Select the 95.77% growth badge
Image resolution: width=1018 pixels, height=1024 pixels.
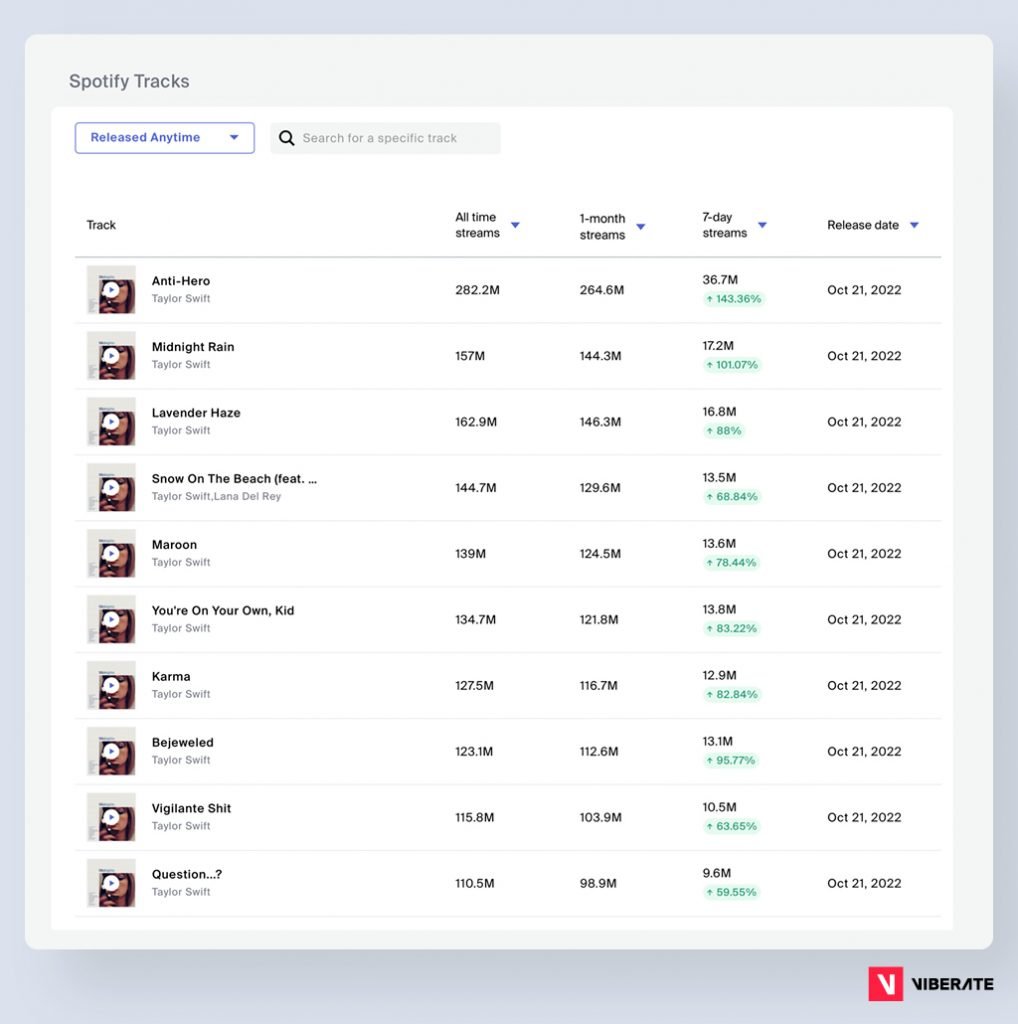731,761
